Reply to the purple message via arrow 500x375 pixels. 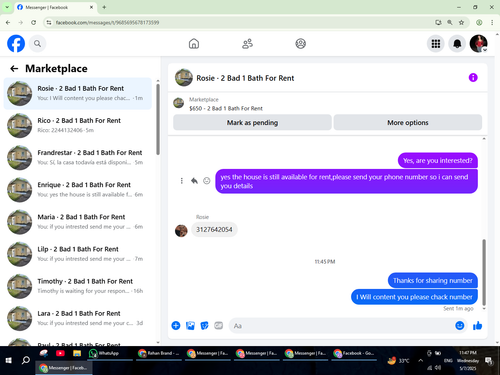pos(194,181)
